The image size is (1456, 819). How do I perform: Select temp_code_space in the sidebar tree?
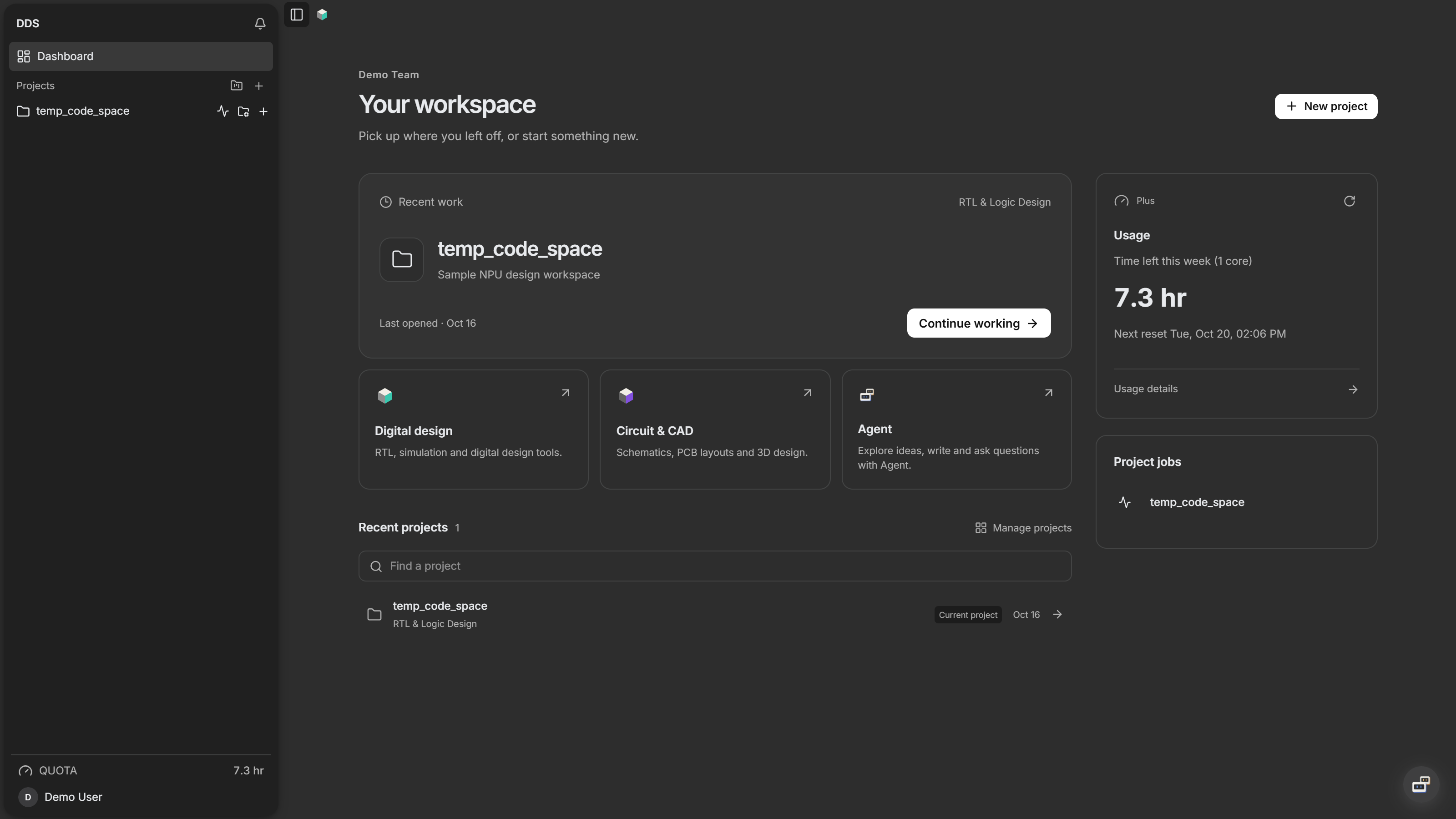coord(82,111)
